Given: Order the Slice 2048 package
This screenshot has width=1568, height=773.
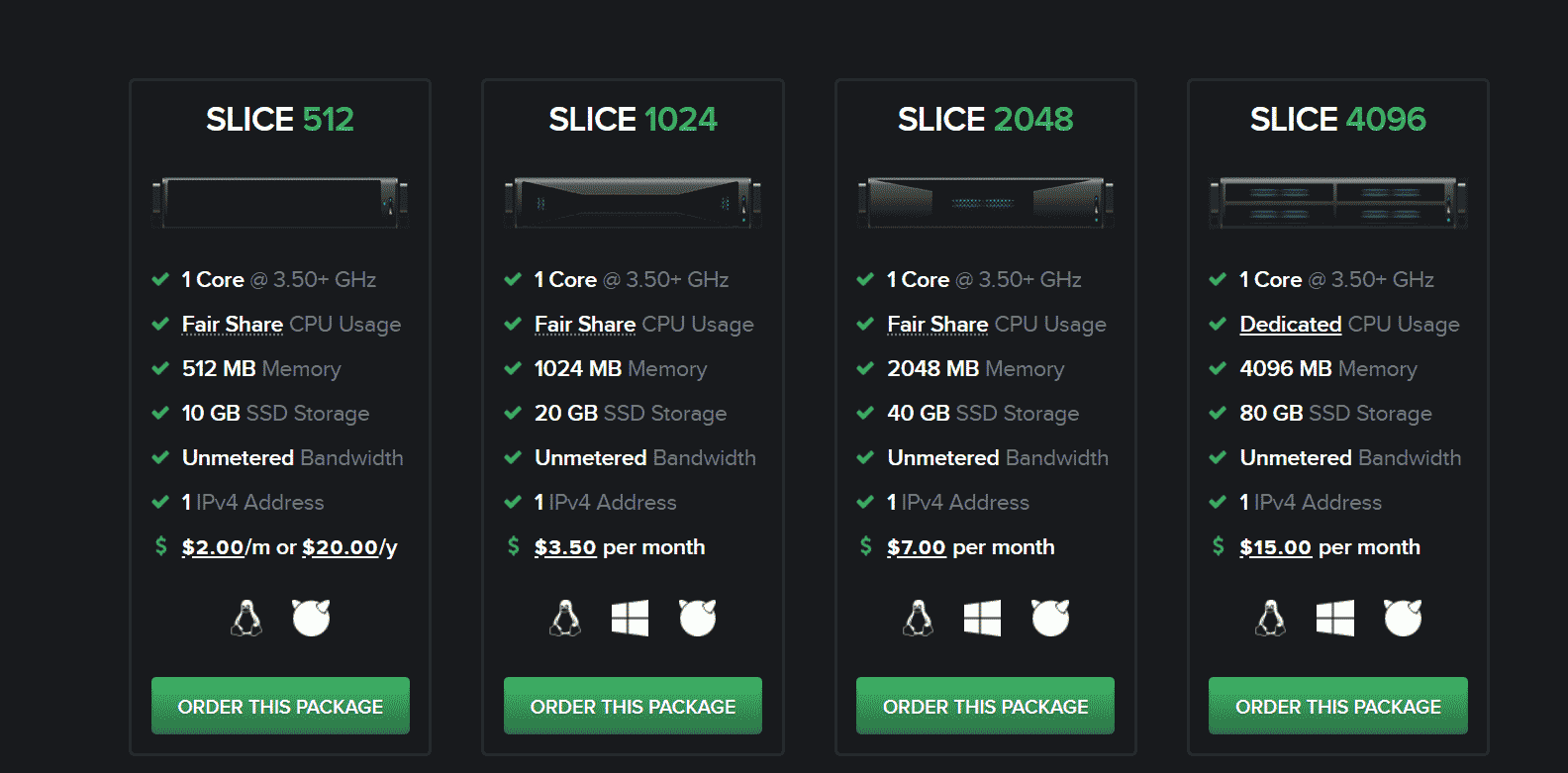Looking at the screenshot, I should pyautogui.click(x=985, y=706).
